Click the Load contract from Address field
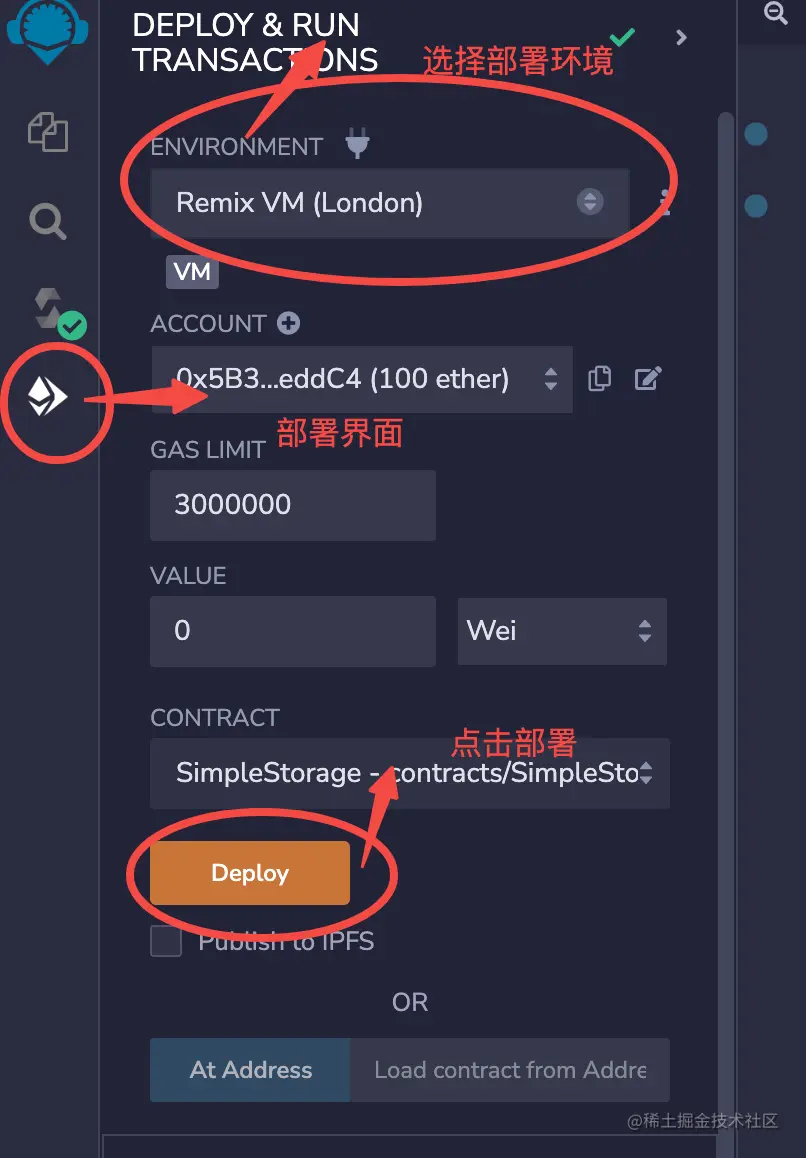Viewport: 806px width, 1158px height. [510, 1070]
